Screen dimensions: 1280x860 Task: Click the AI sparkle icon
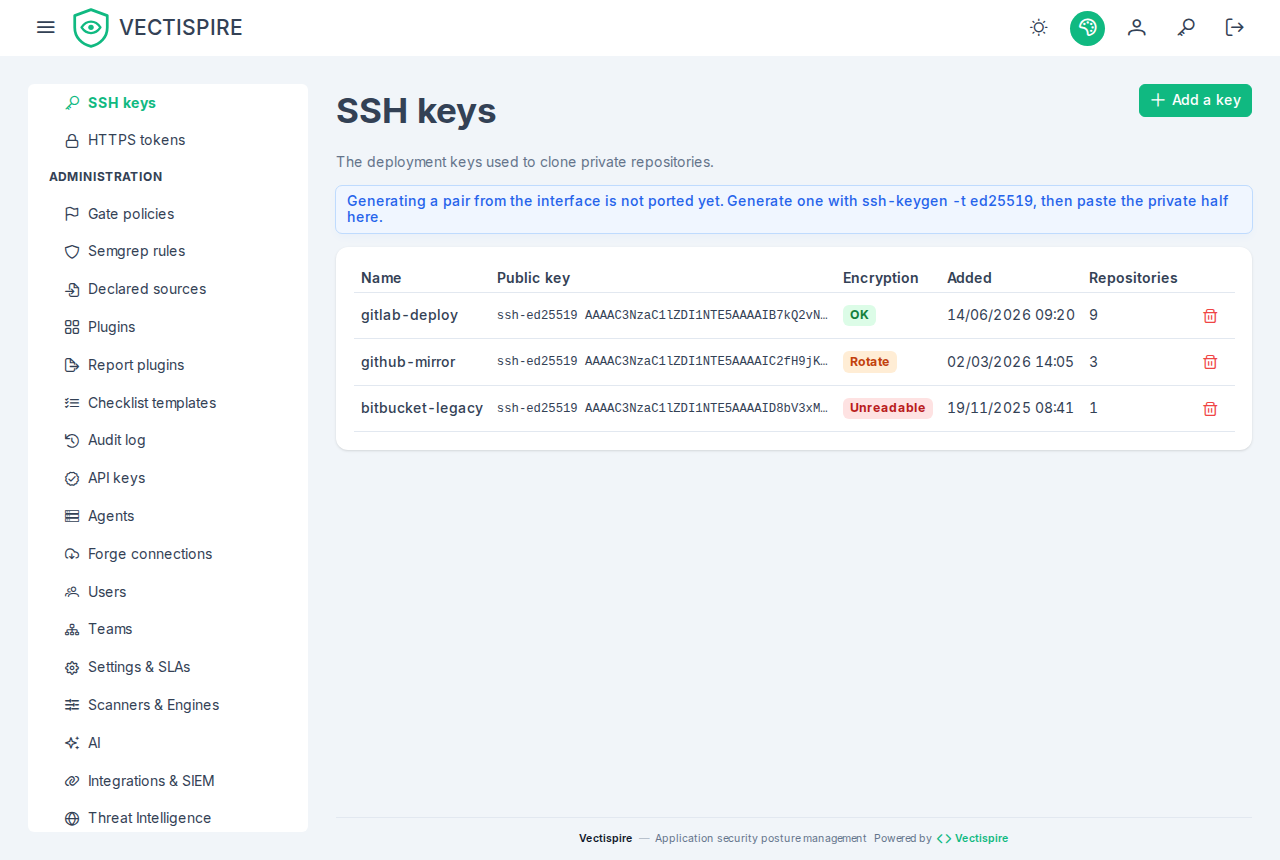(72, 743)
